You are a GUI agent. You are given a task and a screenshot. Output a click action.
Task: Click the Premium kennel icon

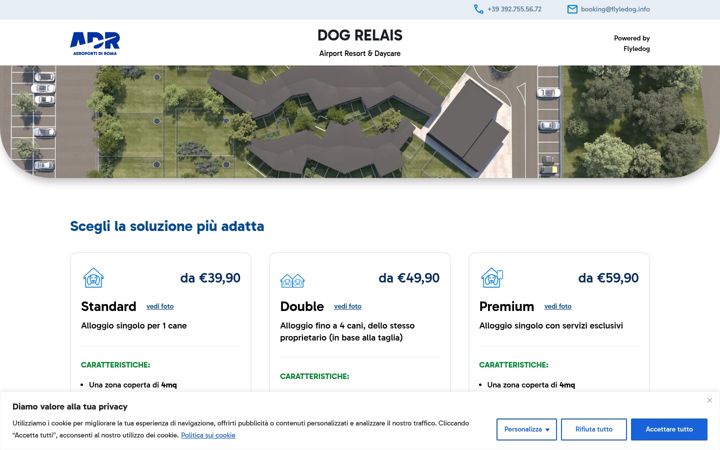492,278
